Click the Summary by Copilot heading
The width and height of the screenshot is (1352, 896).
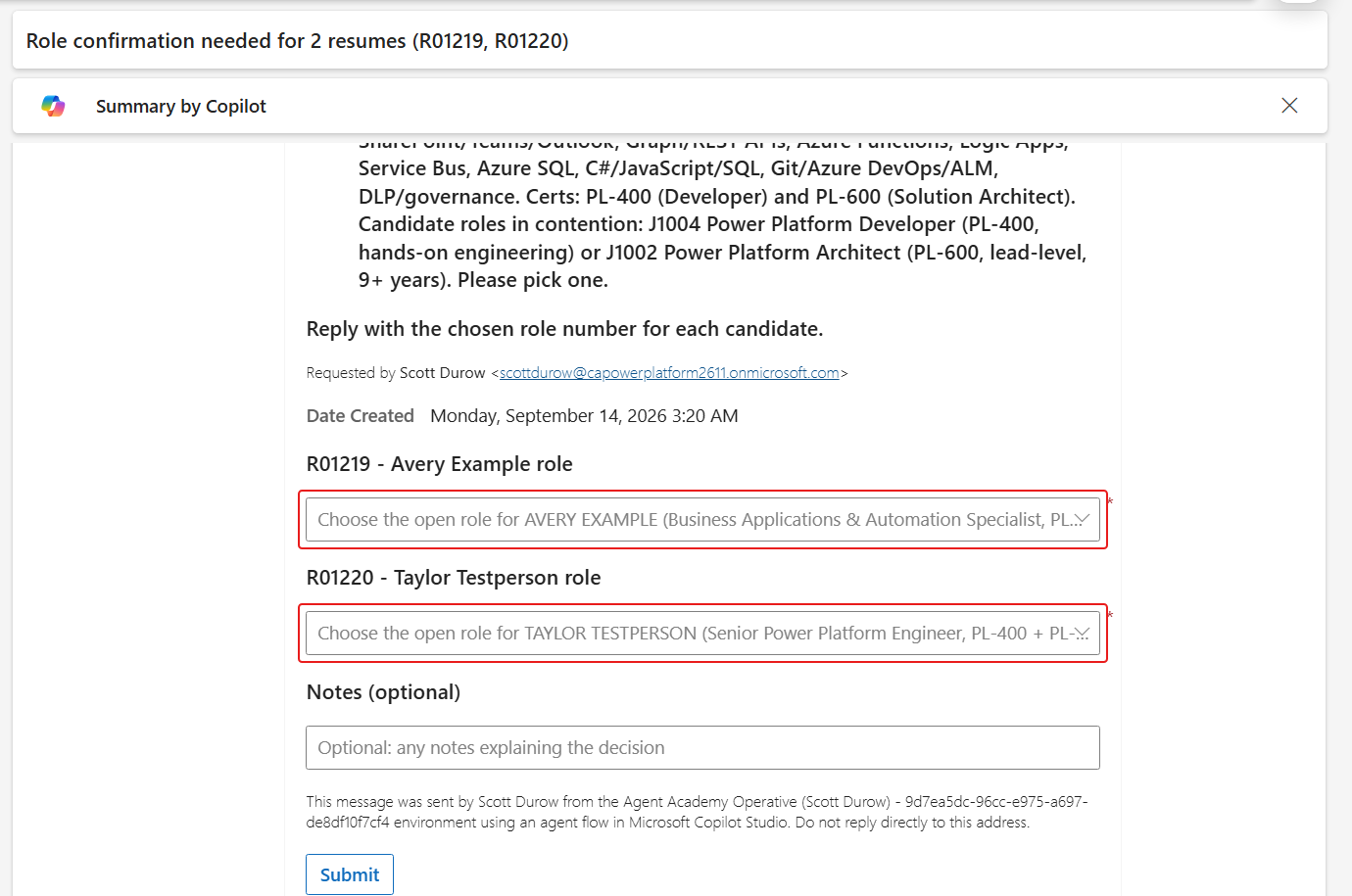(x=181, y=106)
